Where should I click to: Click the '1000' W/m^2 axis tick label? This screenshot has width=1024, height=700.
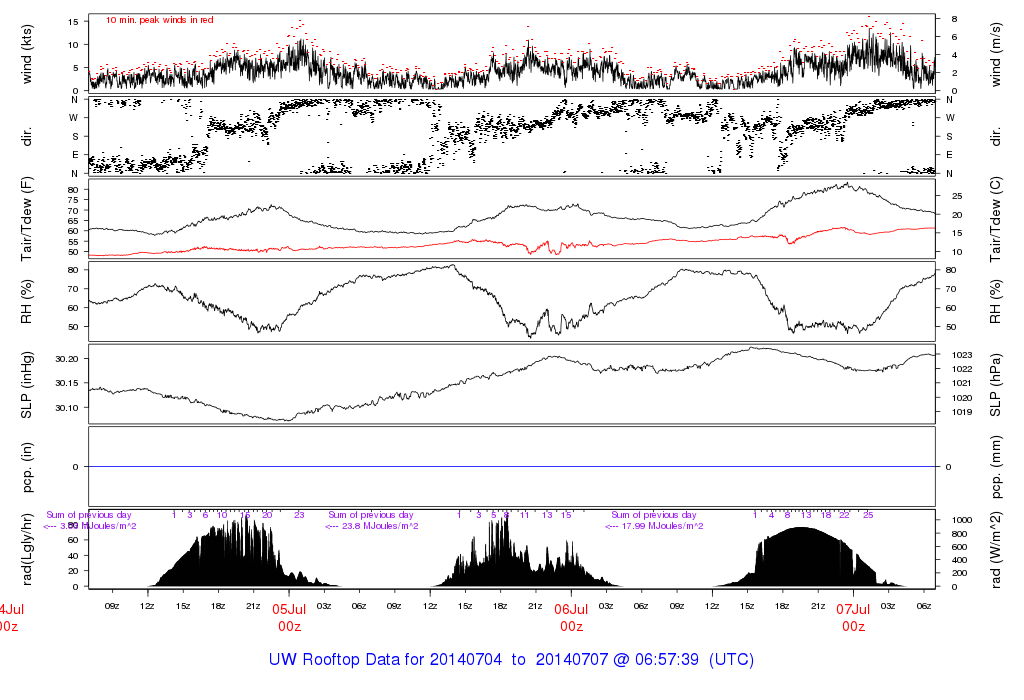tap(962, 520)
